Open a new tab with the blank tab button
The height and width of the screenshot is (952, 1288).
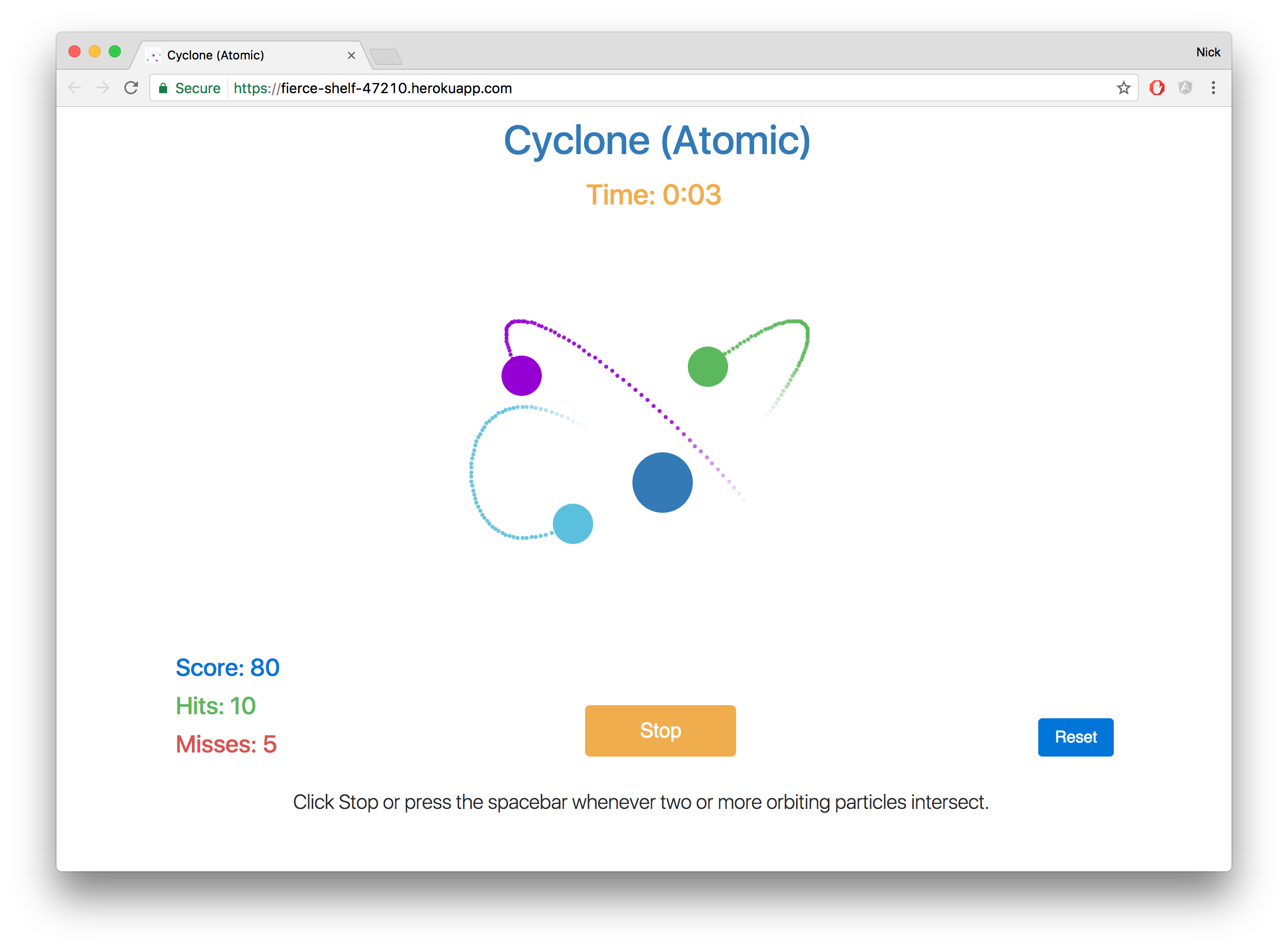coord(385,56)
